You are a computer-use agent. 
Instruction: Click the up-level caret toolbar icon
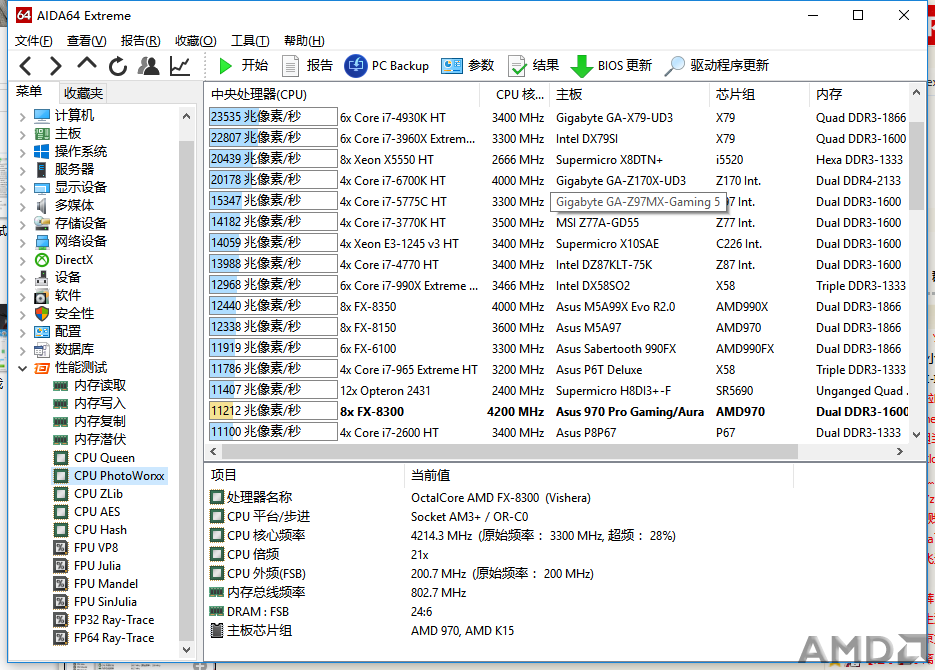coord(87,64)
